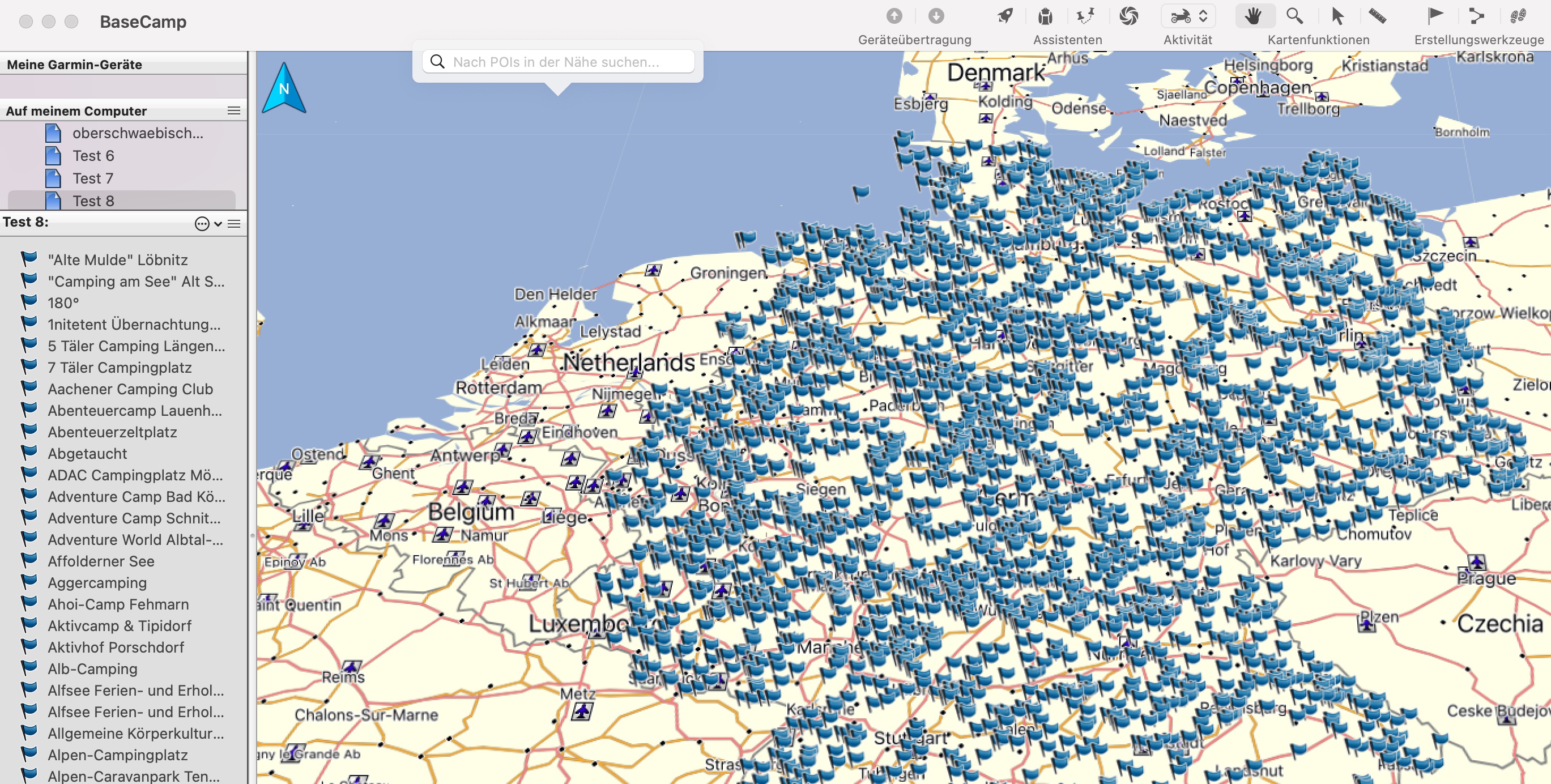Click the north compass arrow on map
Screen dimensions: 1551x784
[x=284, y=88]
